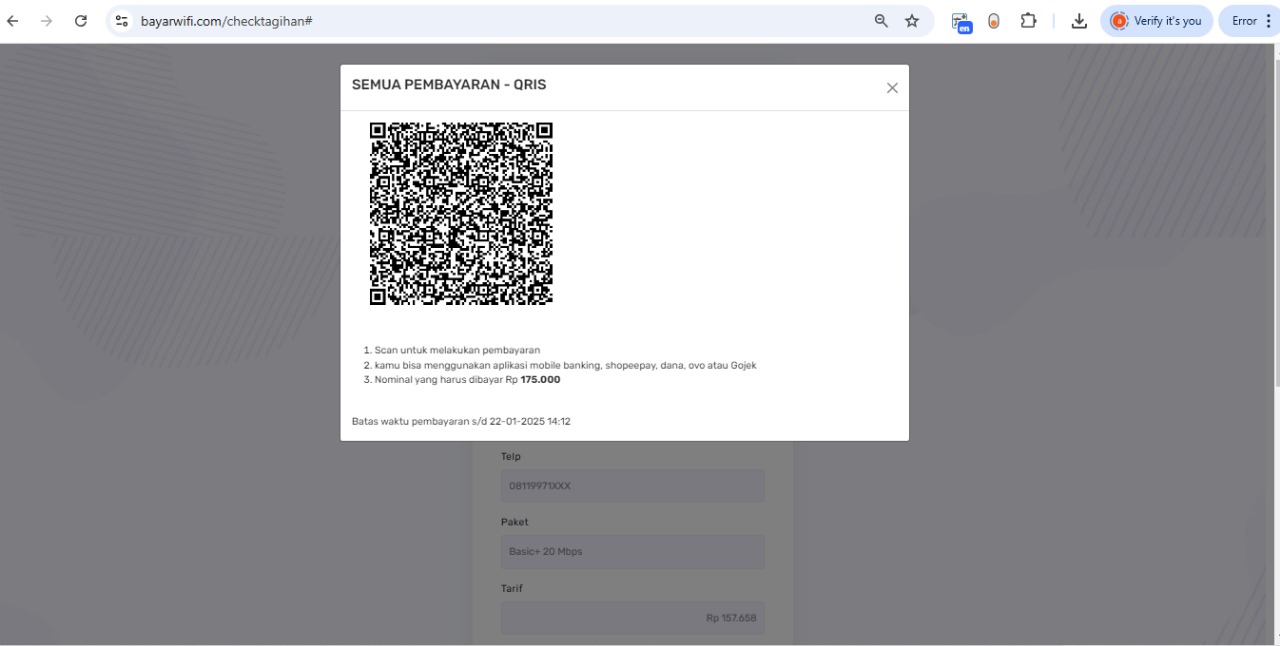Close the QRIS payment dialog
Viewport: 1280px width, 646px height.
pyautogui.click(x=892, y=88)
